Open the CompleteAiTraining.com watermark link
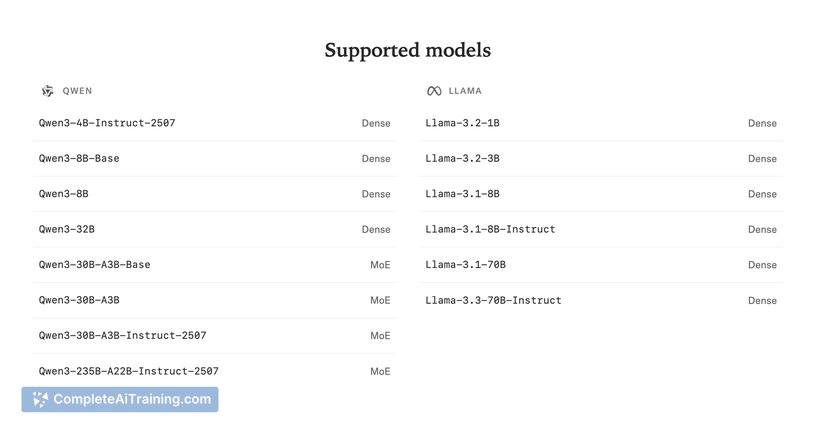Viewport: 820px width, 425px height. click(x=131, y=399)
